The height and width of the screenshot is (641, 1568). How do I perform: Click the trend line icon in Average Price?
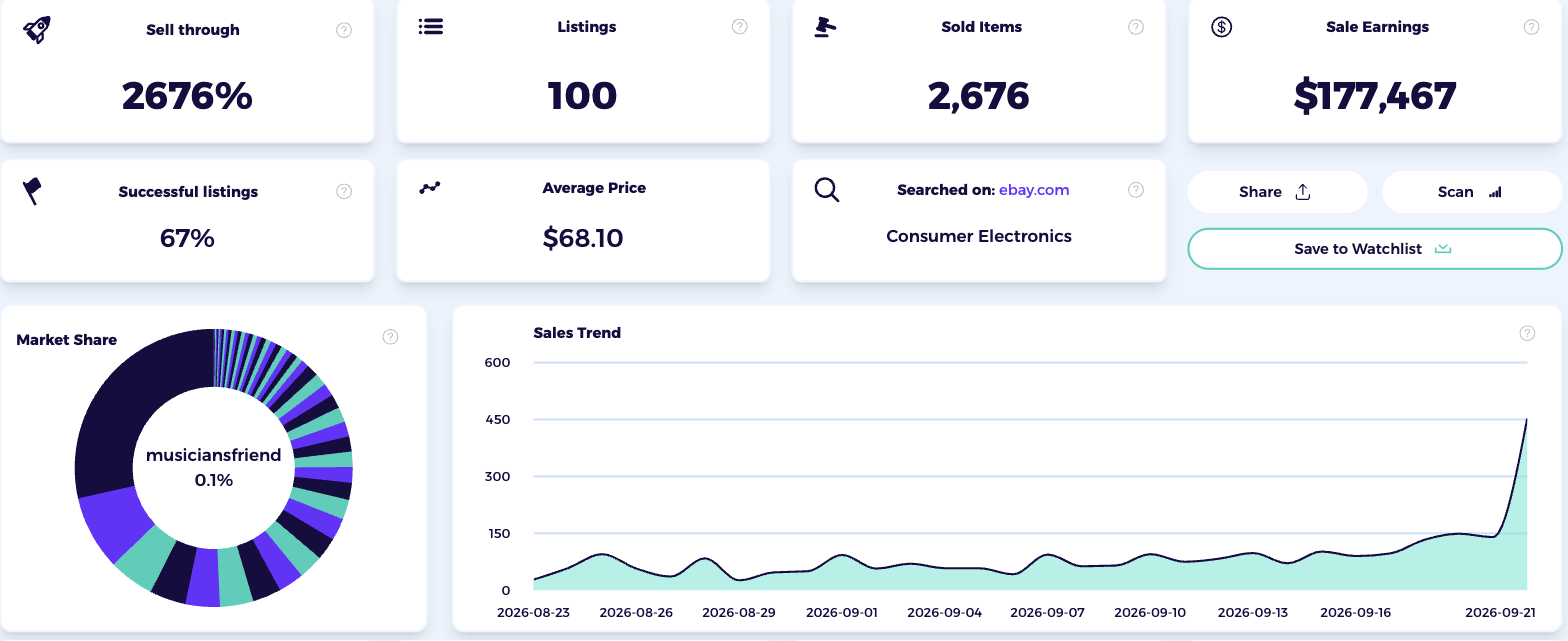[430, 187]
